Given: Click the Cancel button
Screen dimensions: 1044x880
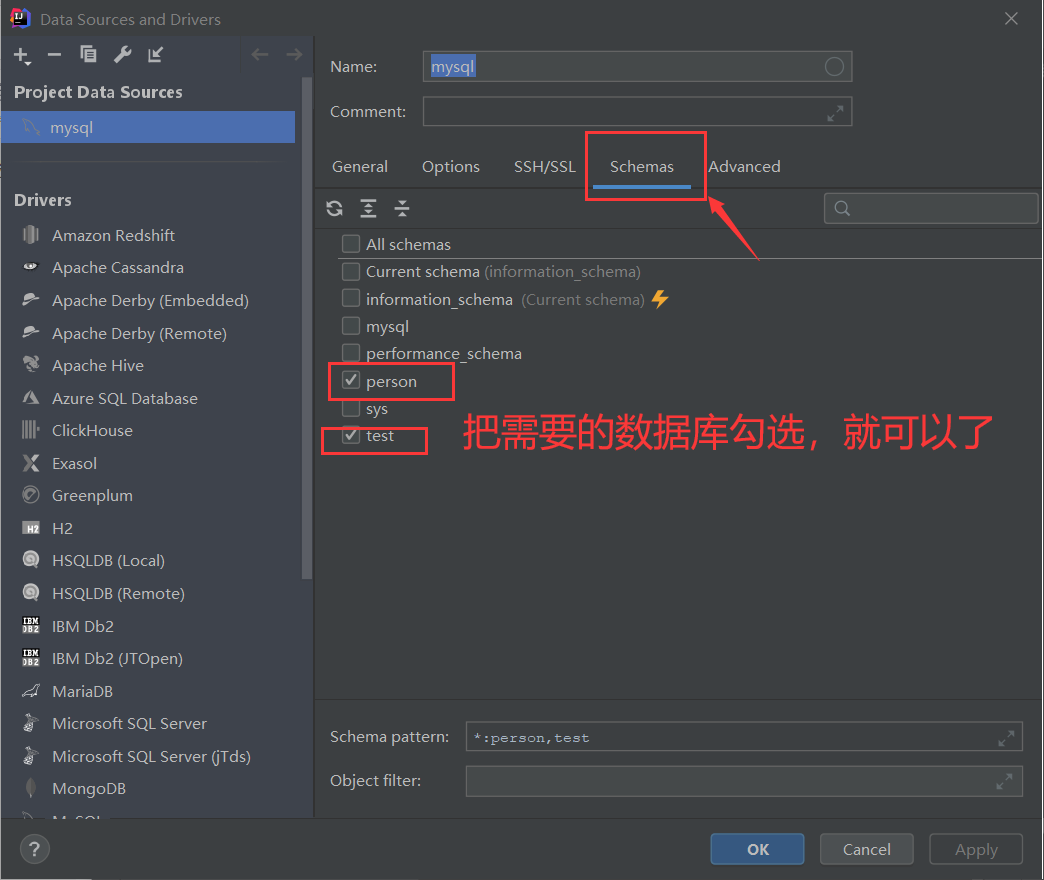Looking at the screenshot, I should coord(866,849).
